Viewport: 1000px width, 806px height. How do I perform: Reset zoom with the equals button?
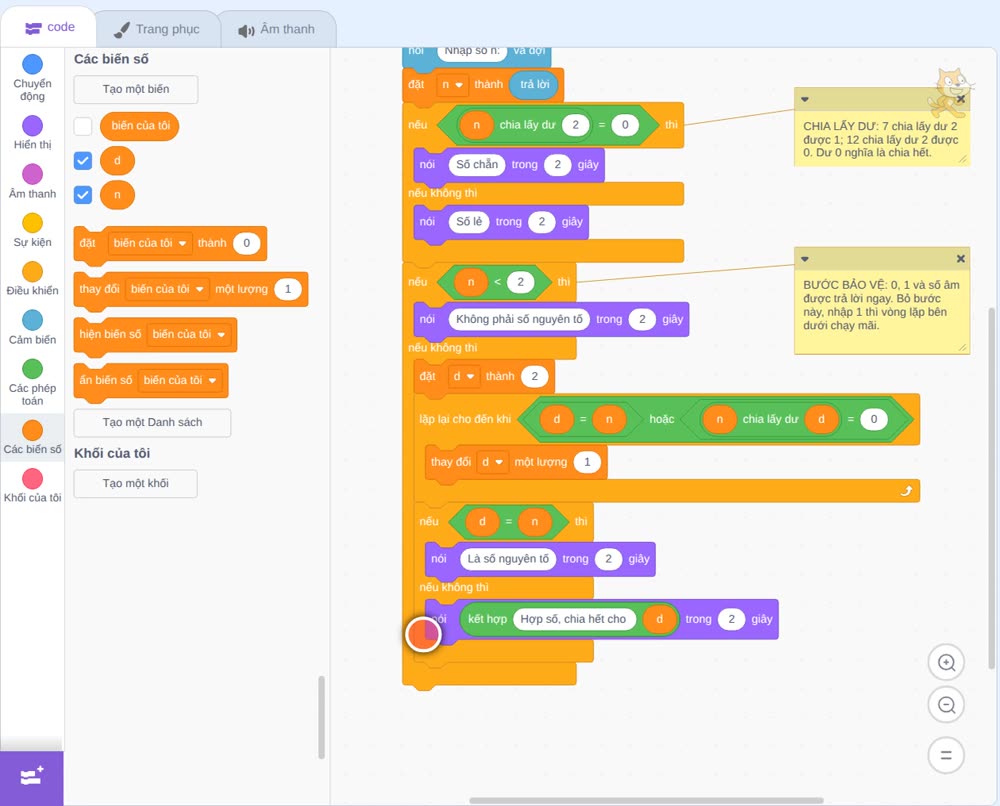(x=946, y=755)
